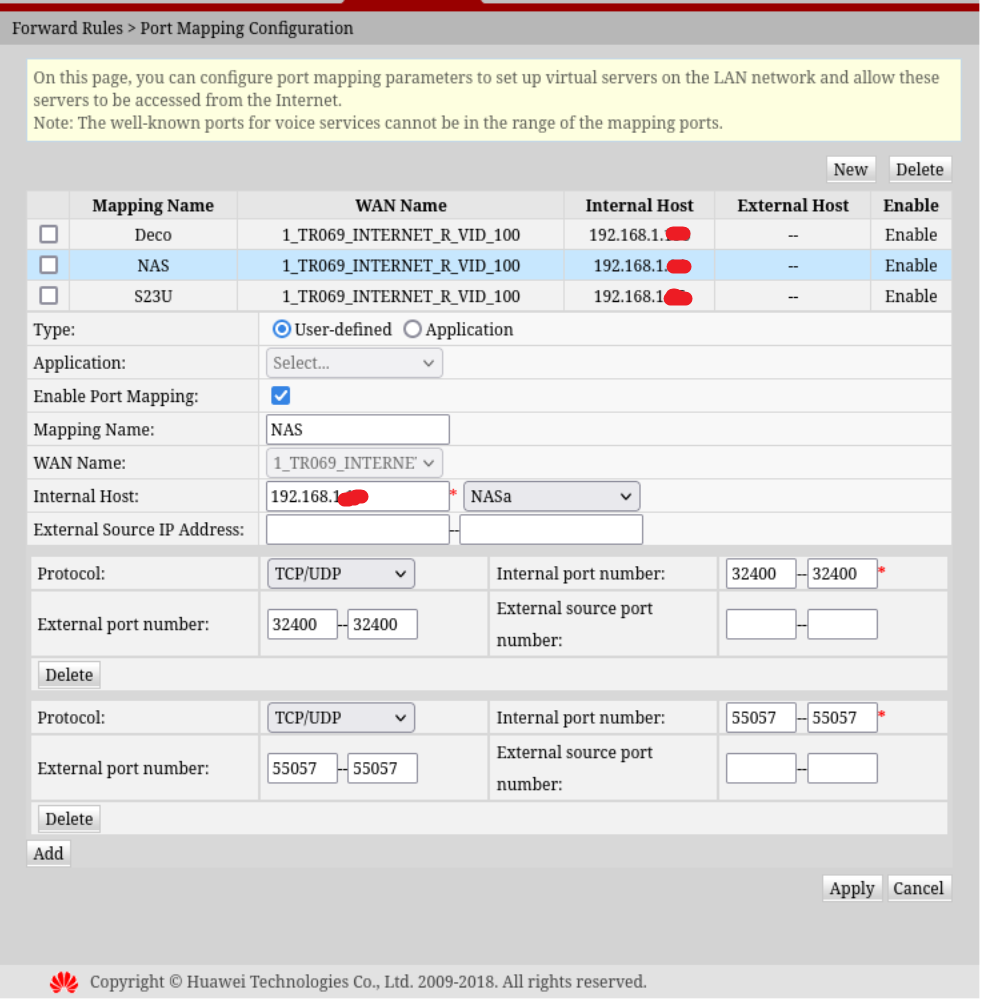Open the second rule's Protocol dropdown

tap(340, 718)
